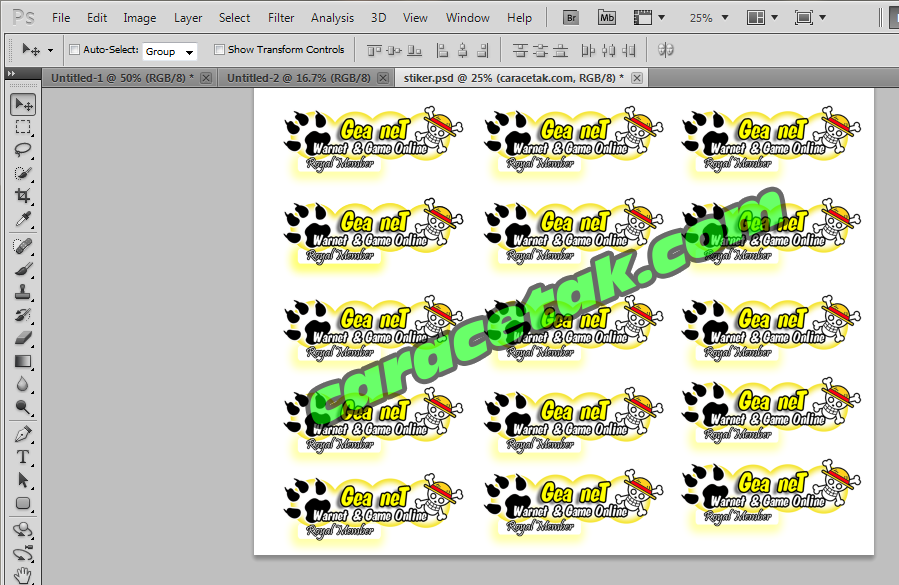Open the Help menu

519,18
